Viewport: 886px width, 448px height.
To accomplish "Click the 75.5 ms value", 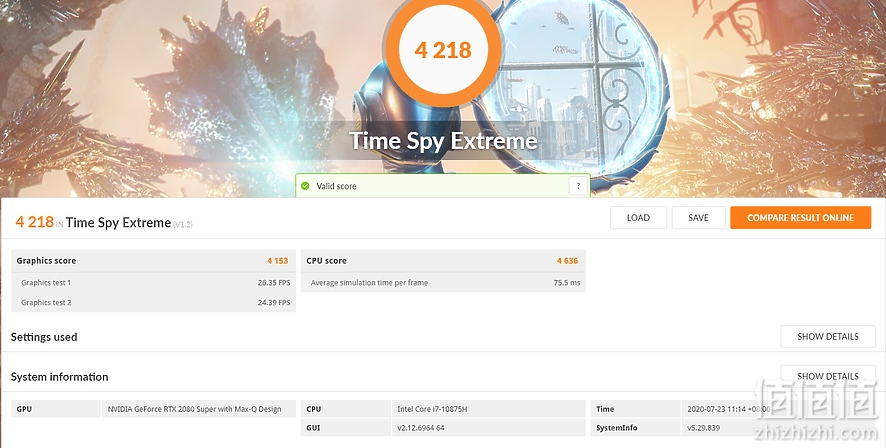I will [567, 282].
